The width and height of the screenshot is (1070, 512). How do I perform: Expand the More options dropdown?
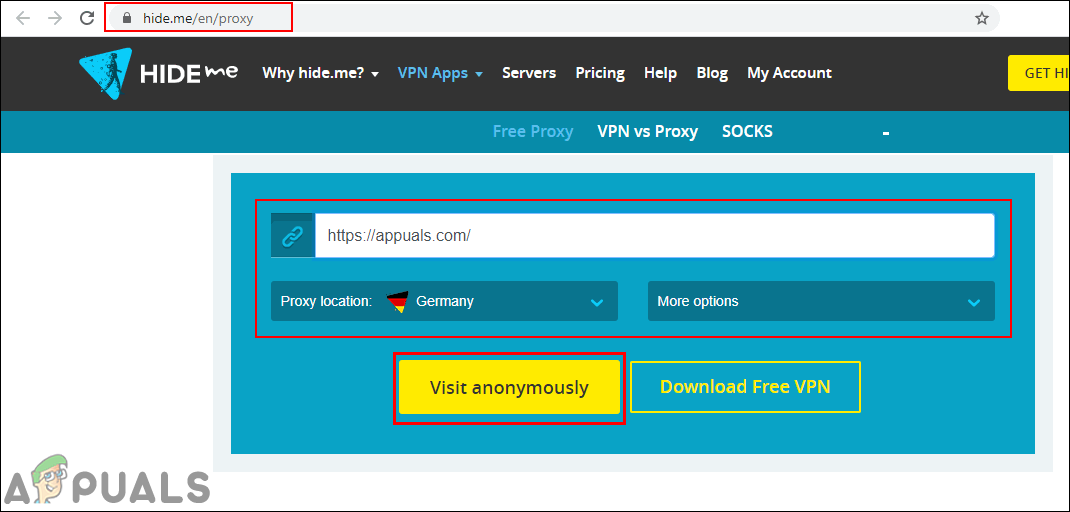821,301
